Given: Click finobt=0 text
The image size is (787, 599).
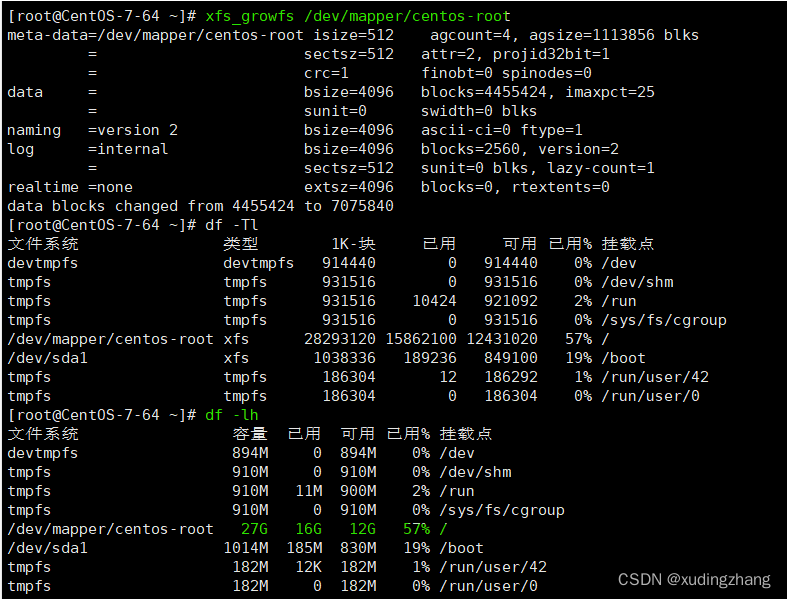Looking at the screenshot, I should (x=457, y=73).
